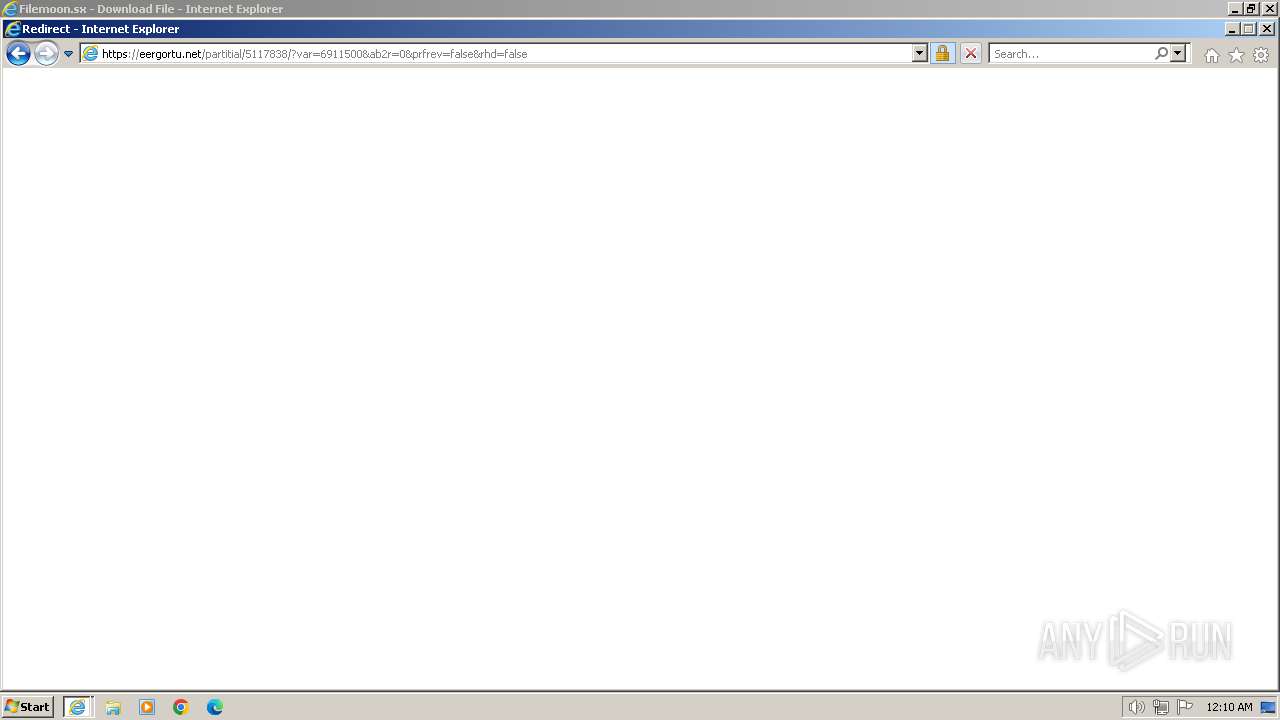Restore the Filemoon.sx background window

(x=1252, y=8)
